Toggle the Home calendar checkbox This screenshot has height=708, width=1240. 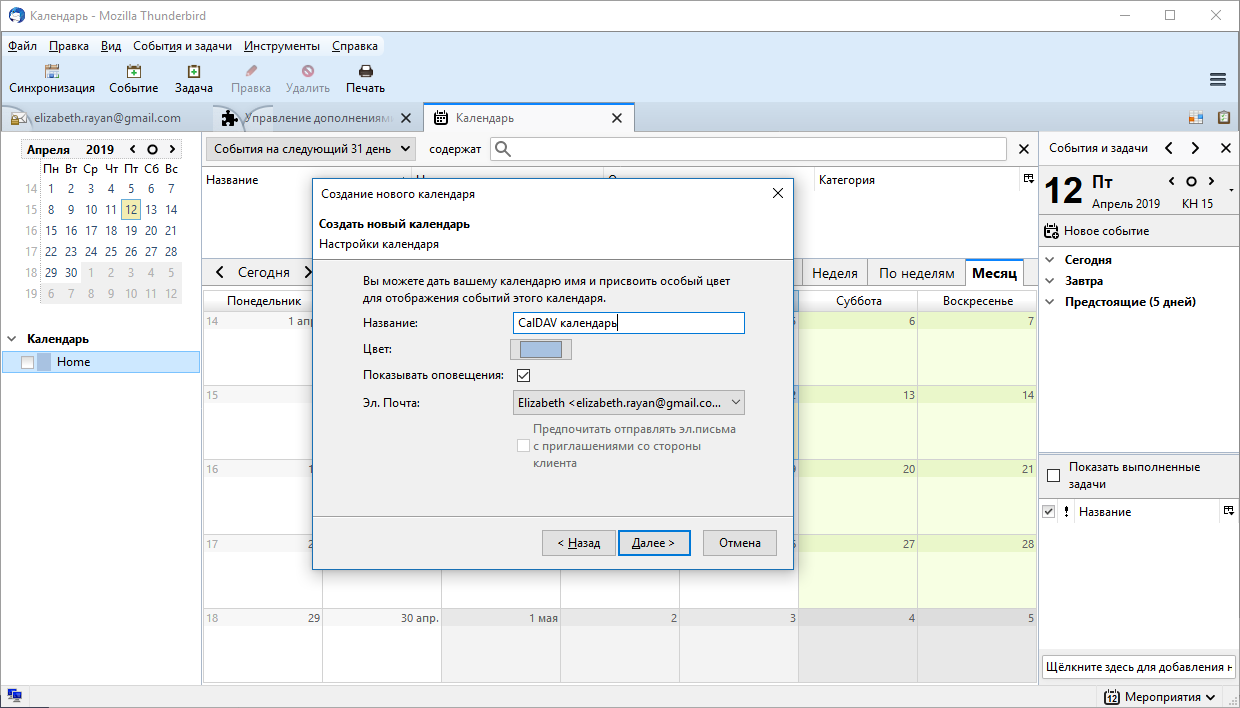click(x=27, y=362)
